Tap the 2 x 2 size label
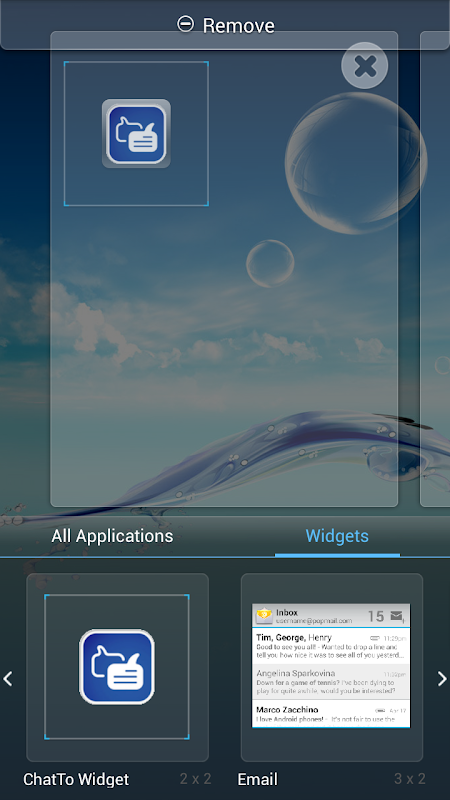This screenshot has height=800, width=450. point(195,779)
